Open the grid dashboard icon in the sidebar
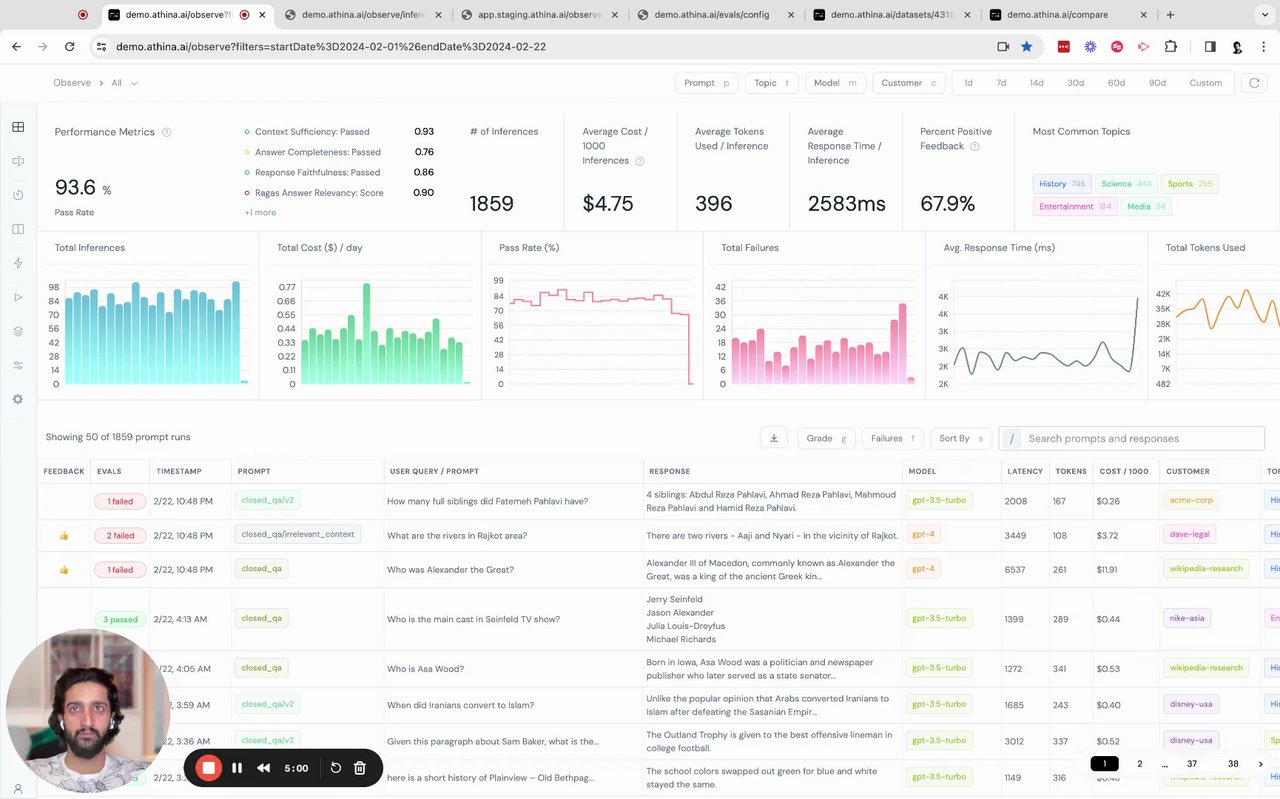1280x799 pixels. click(18, 127)
